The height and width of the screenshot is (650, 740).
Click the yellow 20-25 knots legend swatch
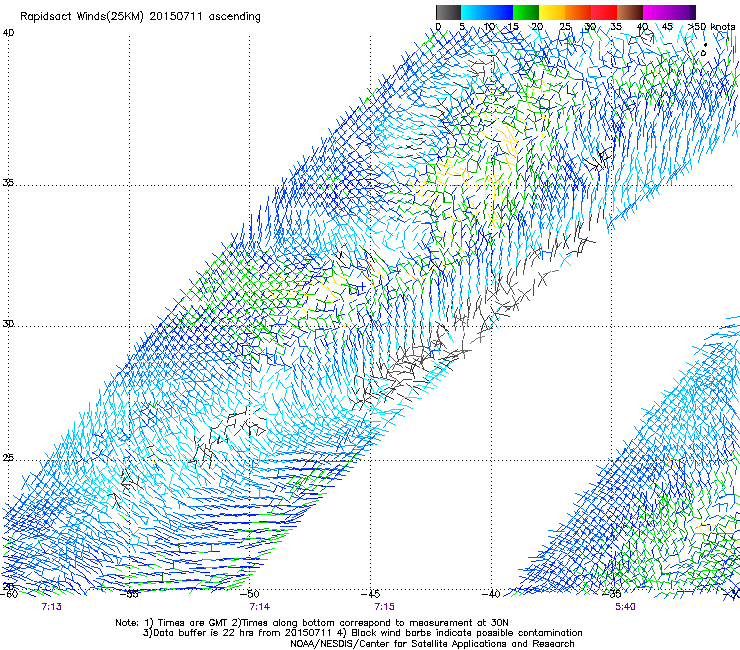tap(552, 12)
